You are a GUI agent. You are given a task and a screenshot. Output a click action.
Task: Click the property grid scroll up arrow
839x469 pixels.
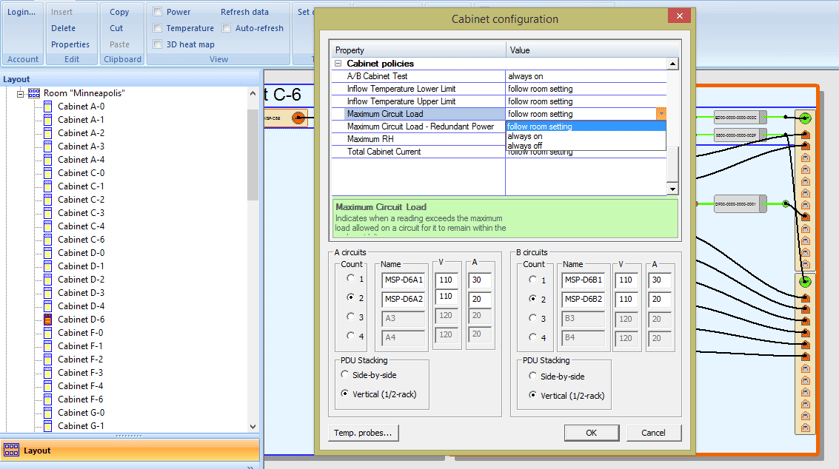pos(673,64)
